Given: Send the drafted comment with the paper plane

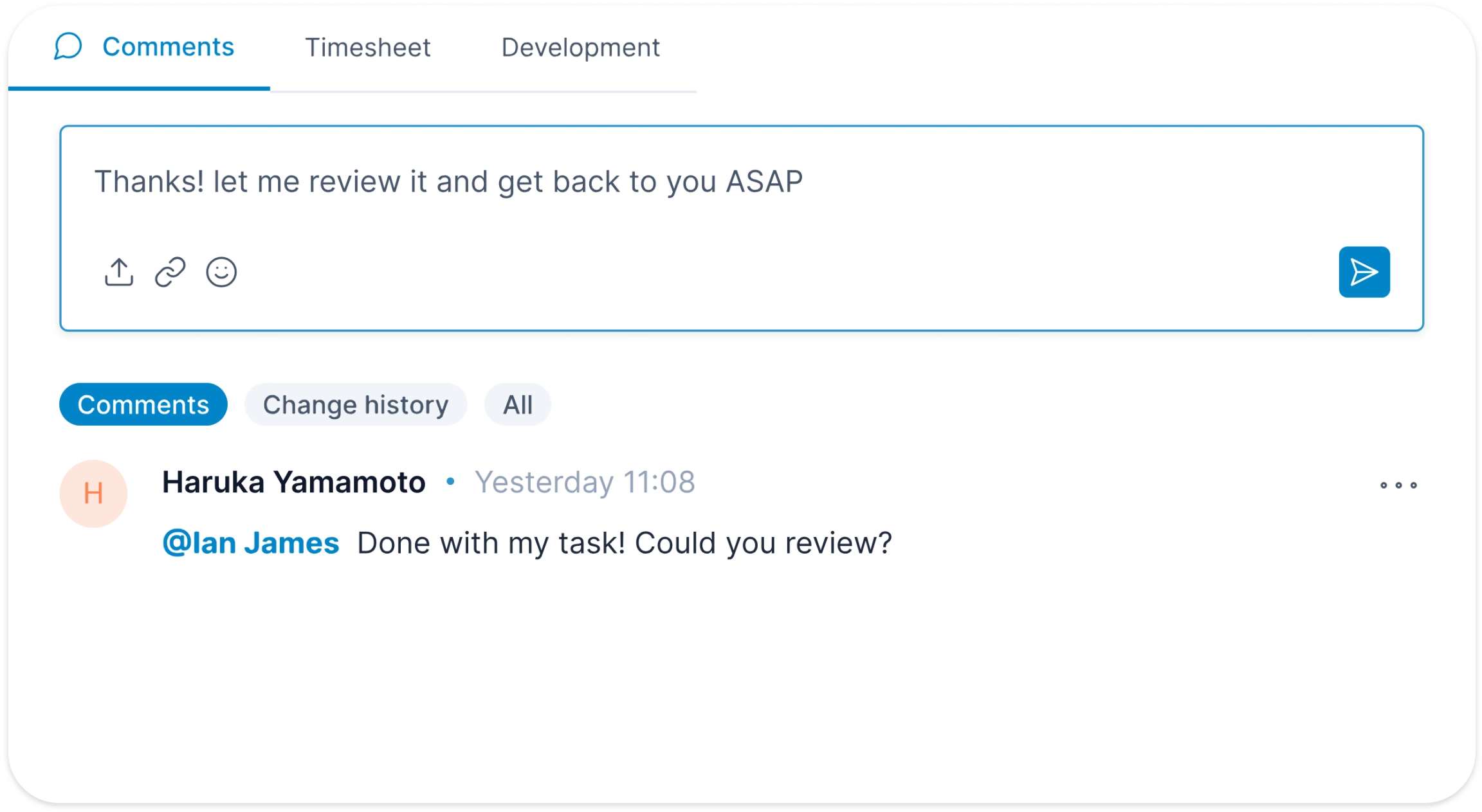Looking at the screenshot, I should point(1364,272).
